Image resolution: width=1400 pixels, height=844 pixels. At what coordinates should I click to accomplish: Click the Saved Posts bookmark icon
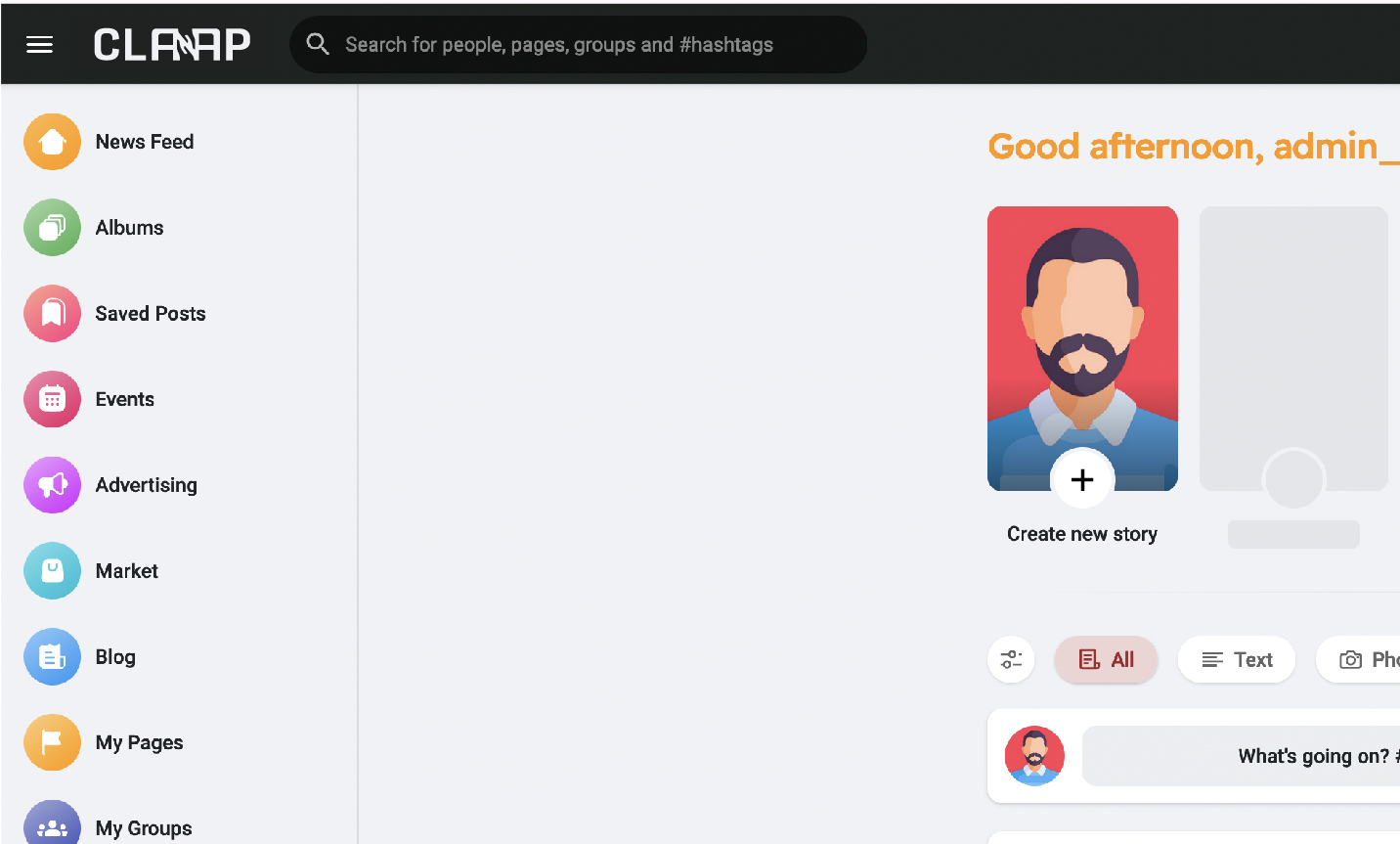pos(52,314)
